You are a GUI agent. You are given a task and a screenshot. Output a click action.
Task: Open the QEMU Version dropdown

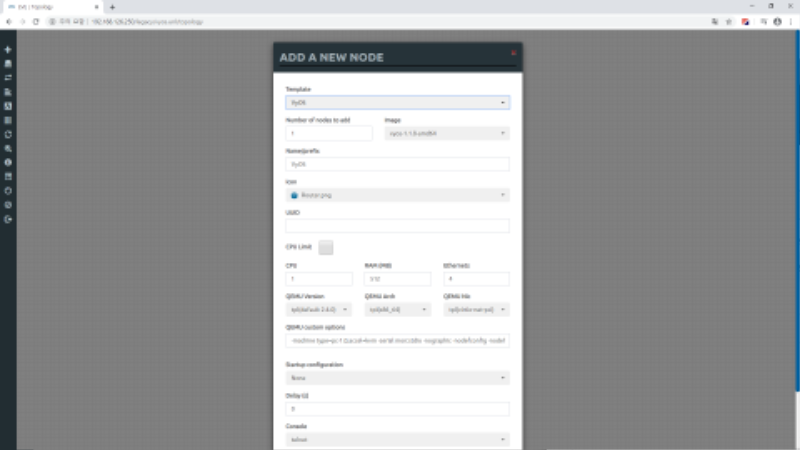(x=319, y=310)
